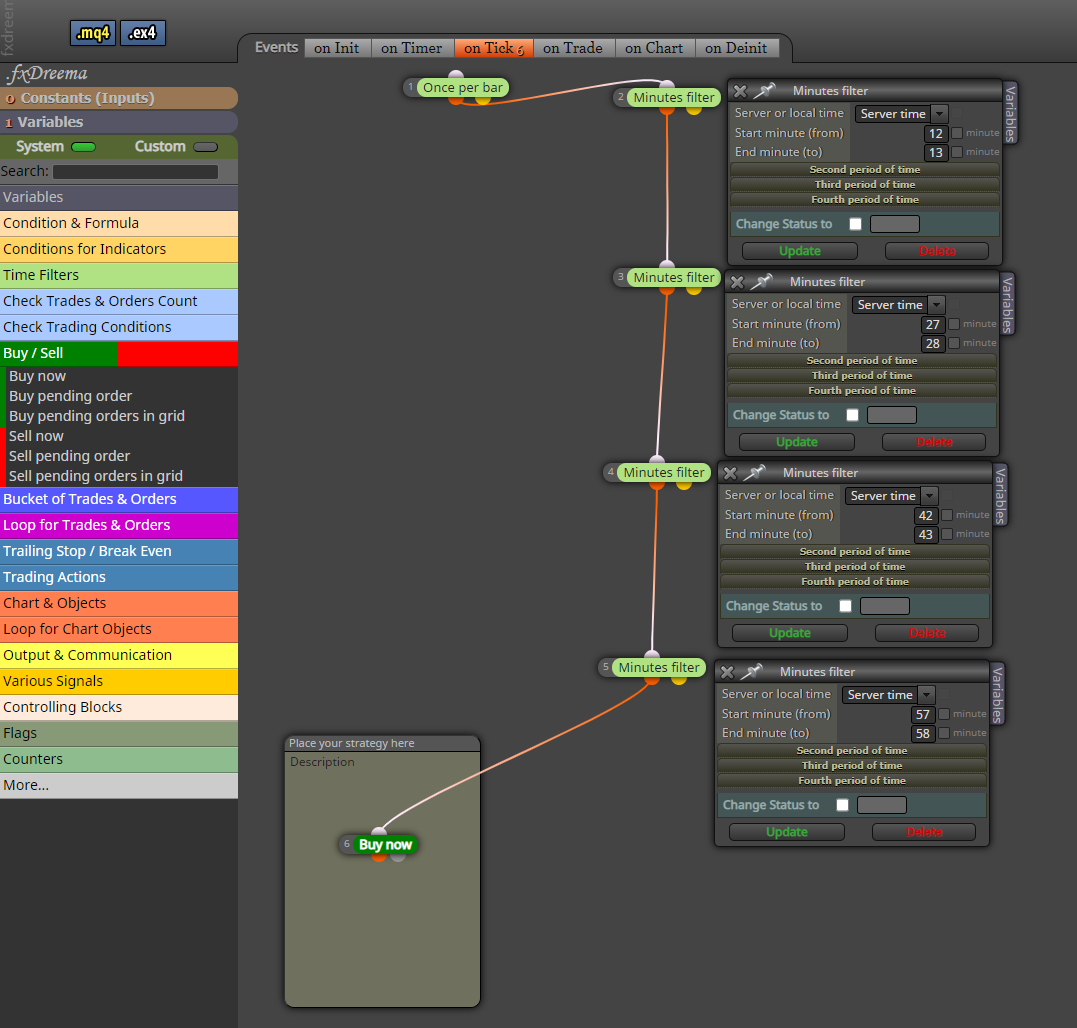Pin the Minutes filter panel with start minute 42
The image size is (1077, 1028).
point(755,472)
